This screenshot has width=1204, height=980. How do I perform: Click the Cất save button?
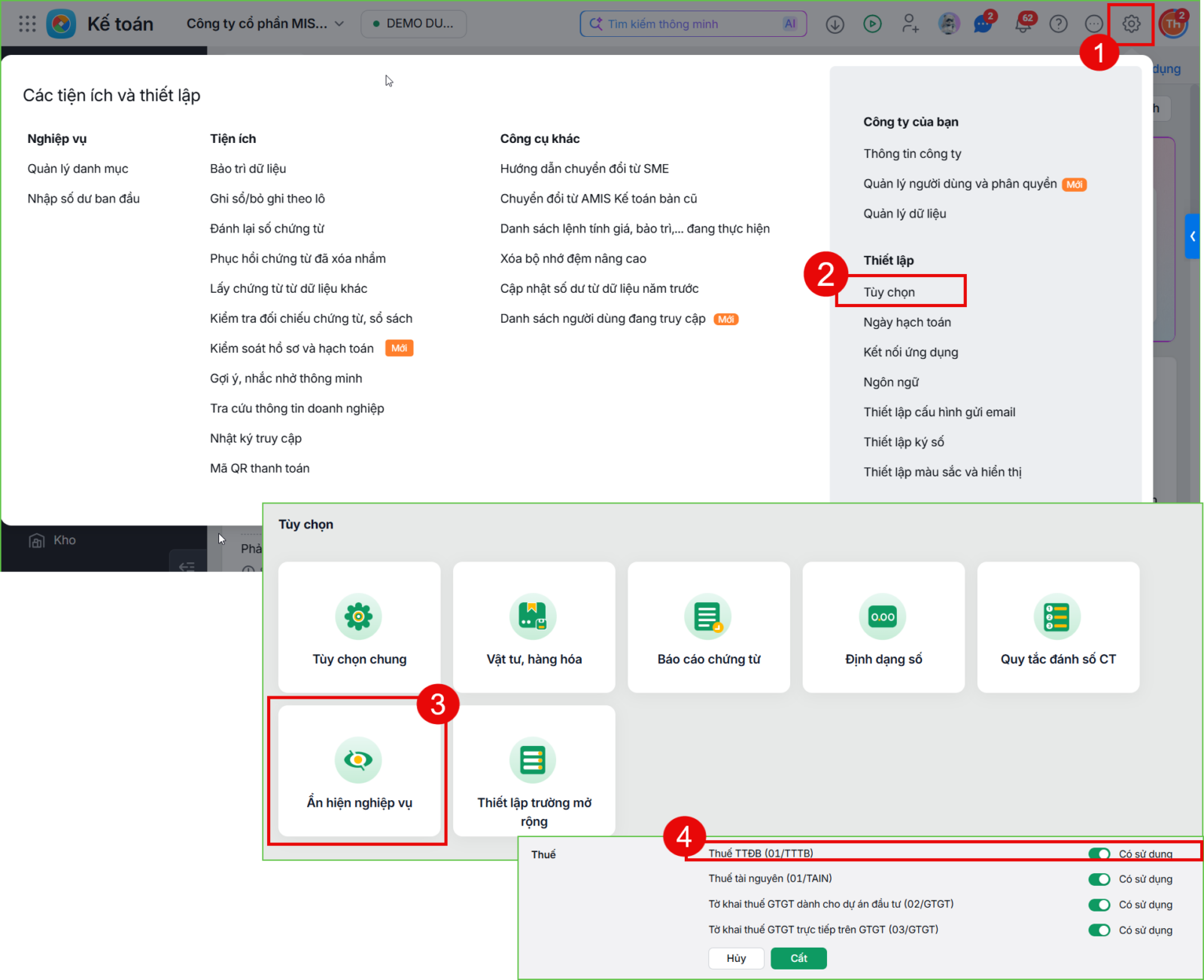point(798,958)
